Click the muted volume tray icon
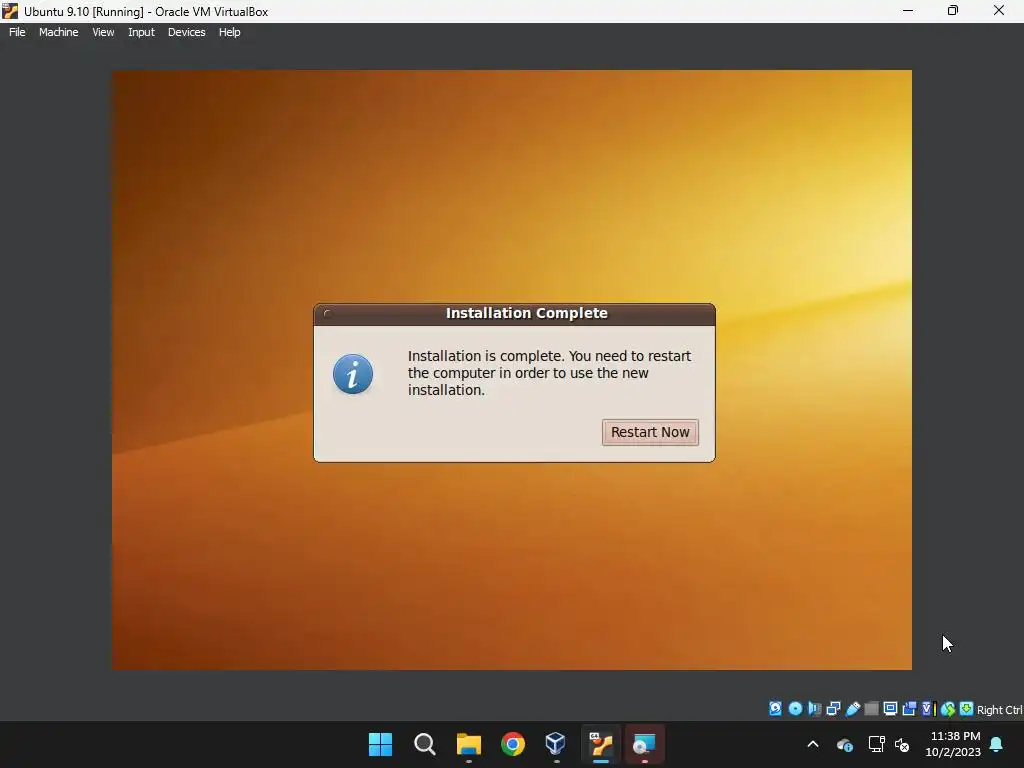 click(903, 744)
